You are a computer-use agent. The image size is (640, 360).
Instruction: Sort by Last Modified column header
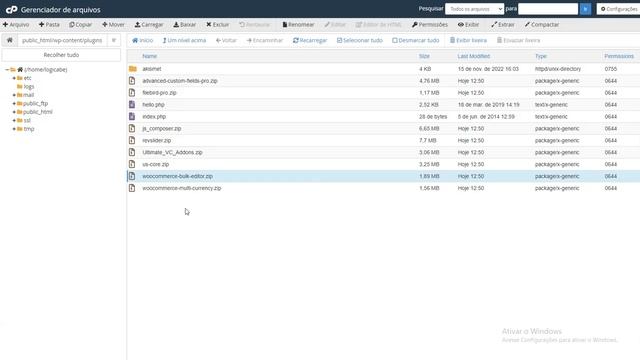[x=473, y=56]
